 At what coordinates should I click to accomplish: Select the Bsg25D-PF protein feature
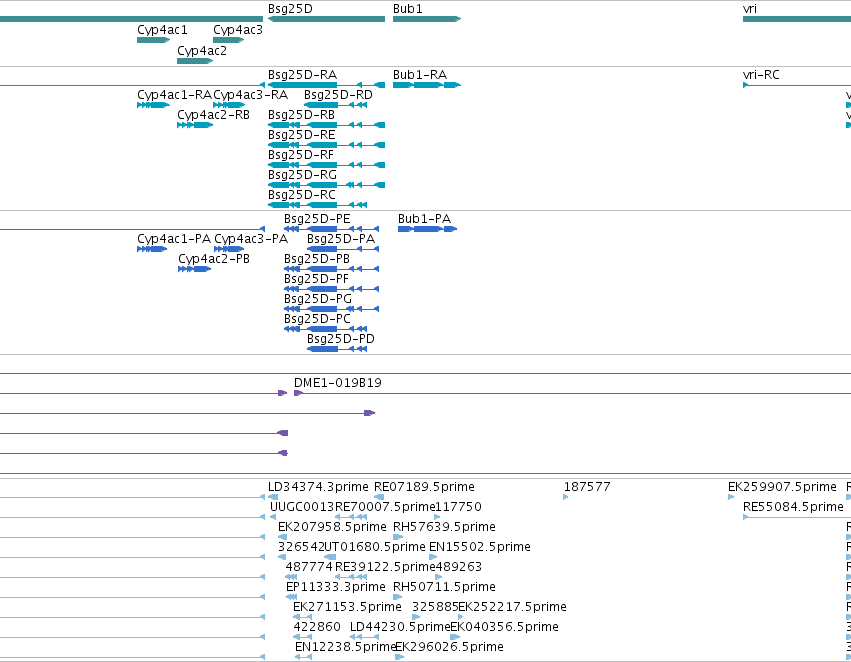pyautogui.click(x=331, y=289)
